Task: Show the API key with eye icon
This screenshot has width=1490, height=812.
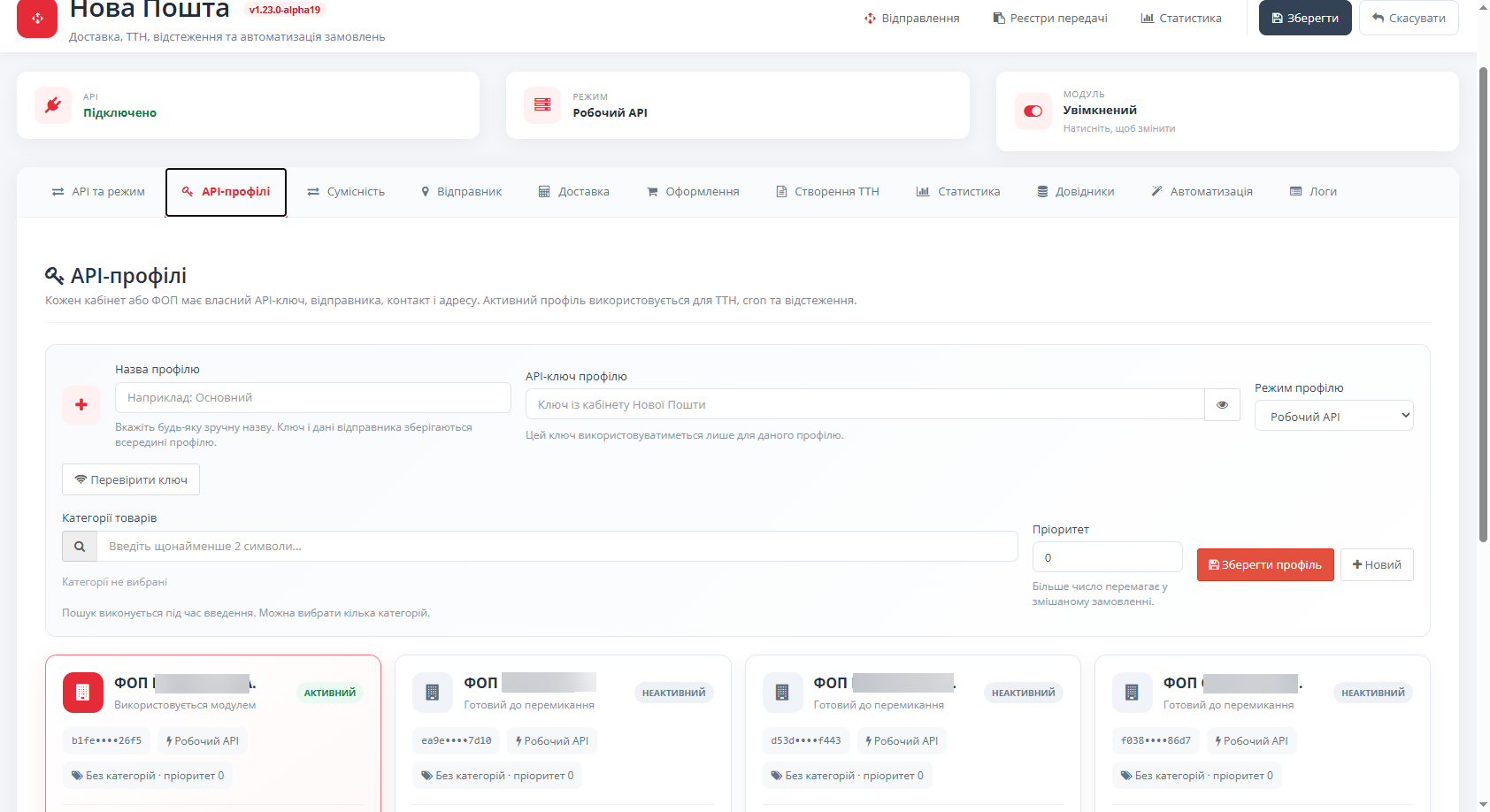Action: [x=1222, y=405]
